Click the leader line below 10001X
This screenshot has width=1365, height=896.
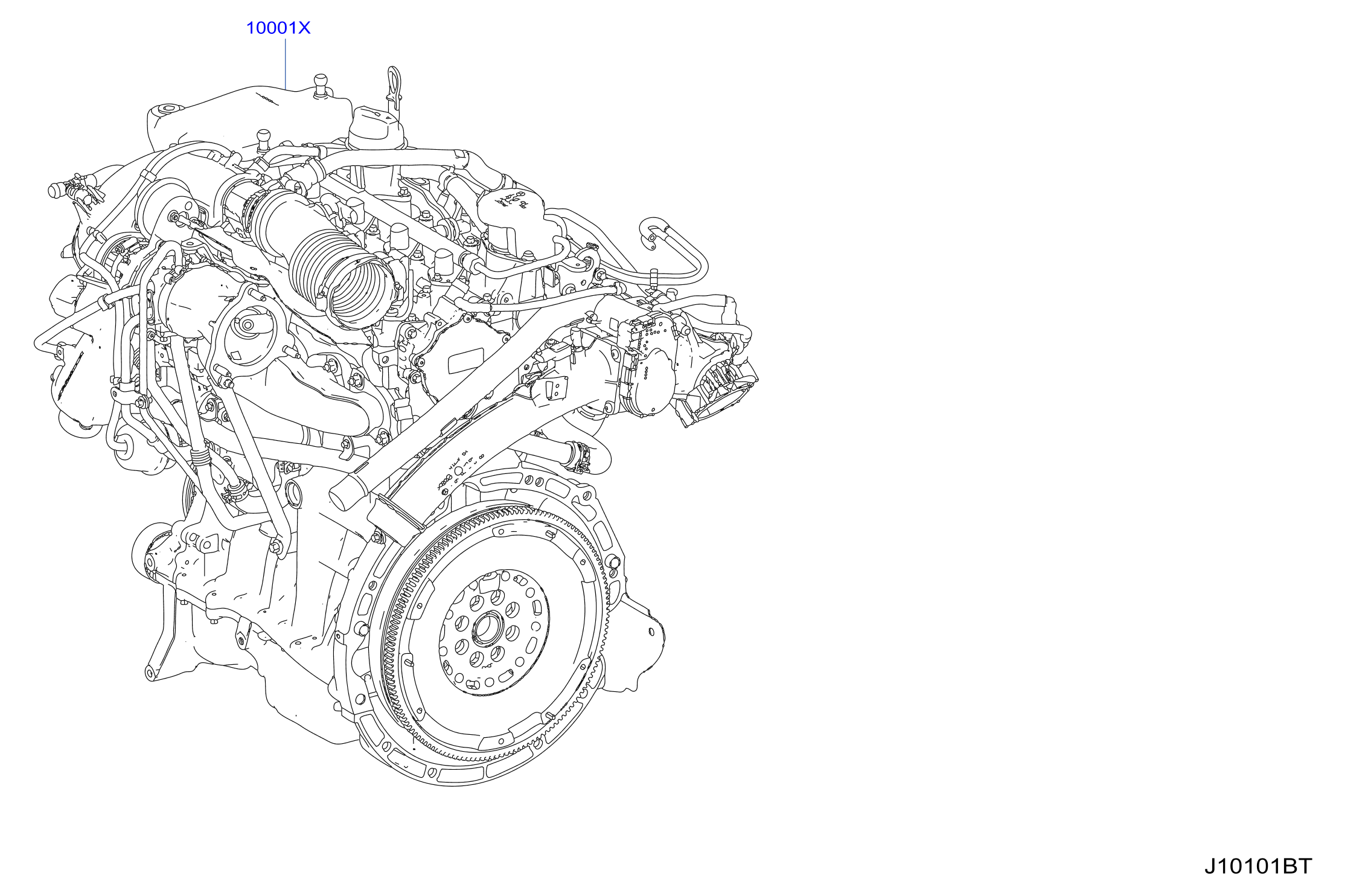[285, 63]
